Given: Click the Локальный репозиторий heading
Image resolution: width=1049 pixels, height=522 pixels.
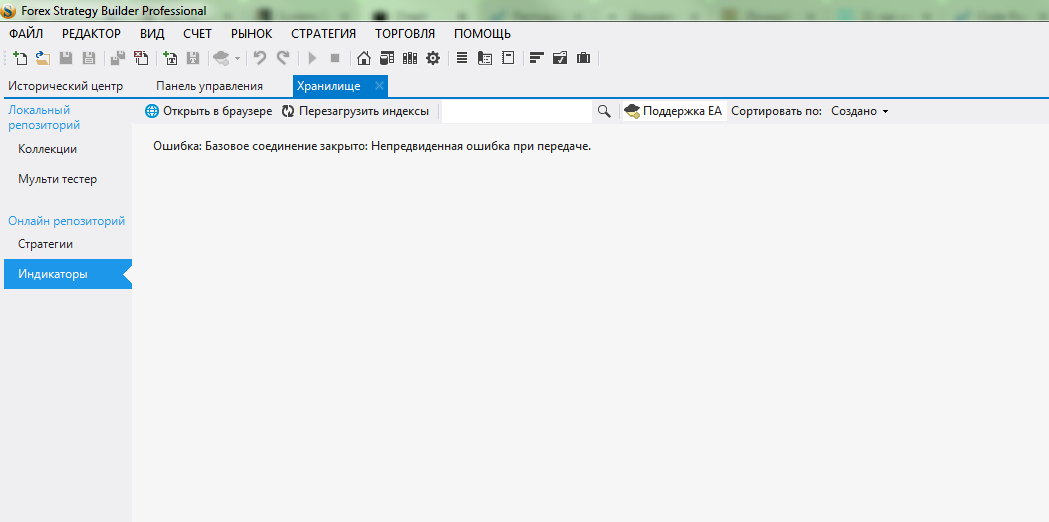Looking at the screenshot, I should click(44, 117).
